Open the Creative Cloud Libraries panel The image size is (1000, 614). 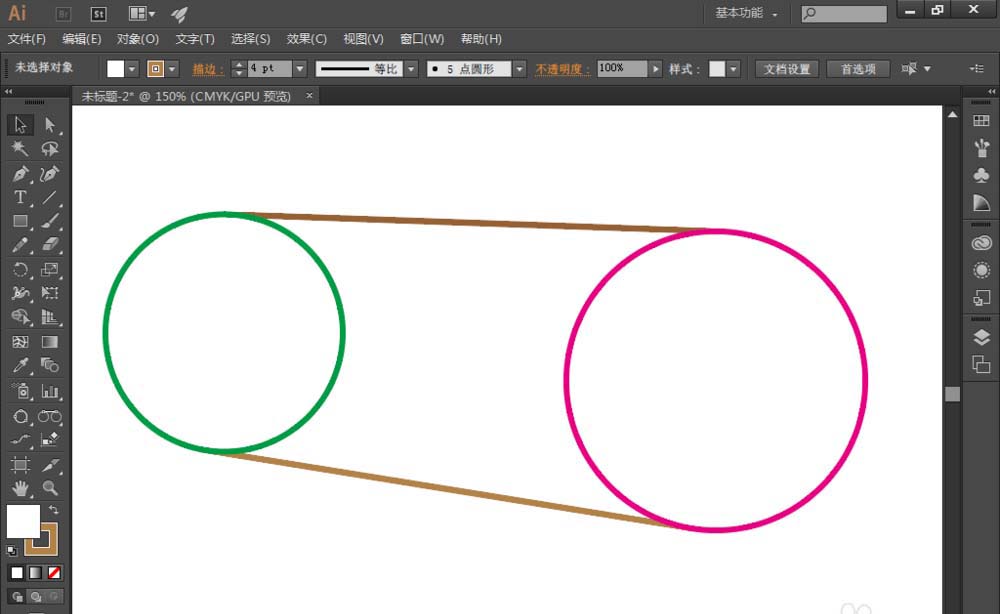(x=982, y=243)
